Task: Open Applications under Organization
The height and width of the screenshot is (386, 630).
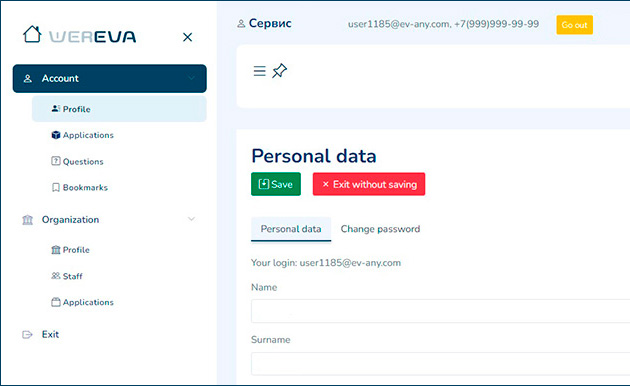Action: [x=83, y=302]
